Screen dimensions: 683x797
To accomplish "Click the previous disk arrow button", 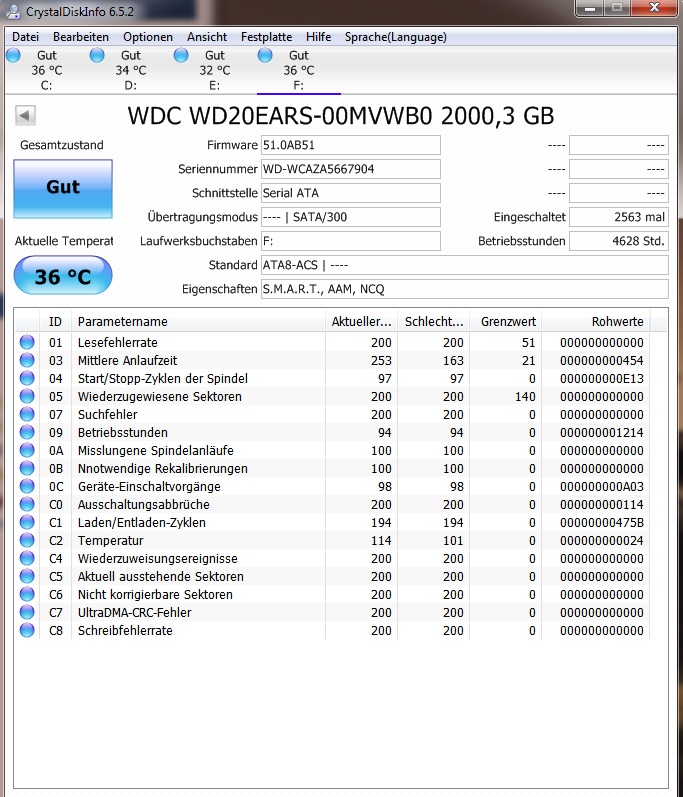I will (x=25, y=115).
